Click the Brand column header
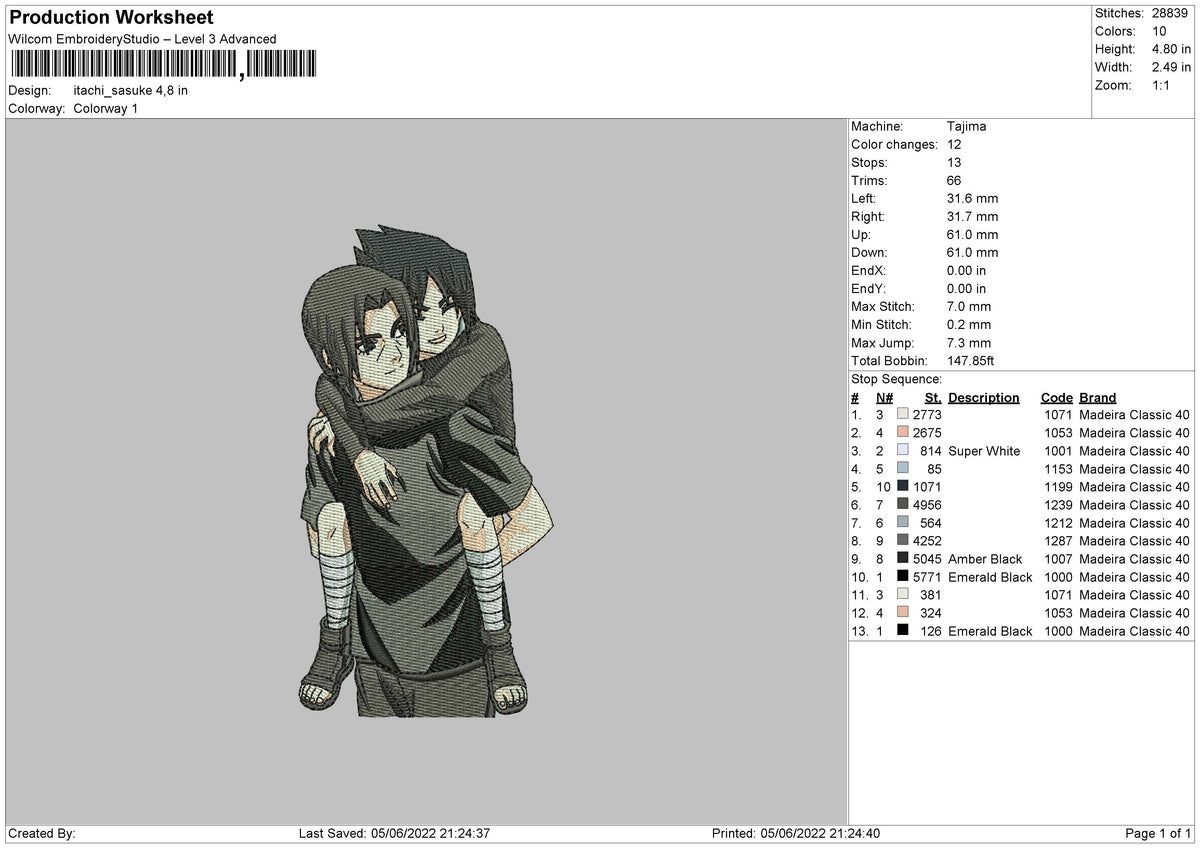 [x=1096, y=397]
